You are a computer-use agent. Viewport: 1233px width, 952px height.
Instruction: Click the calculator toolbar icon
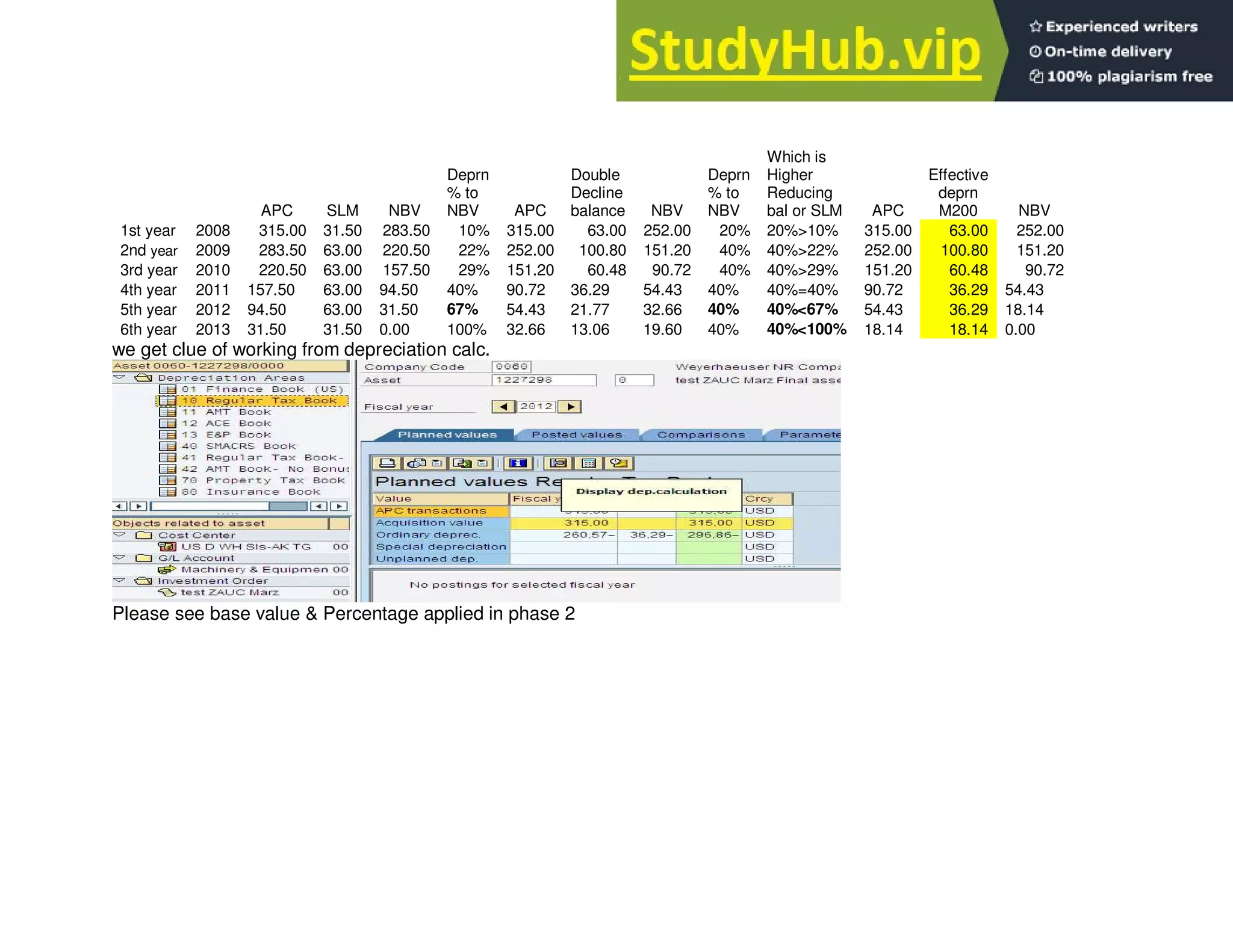click(x=589, y=463)
